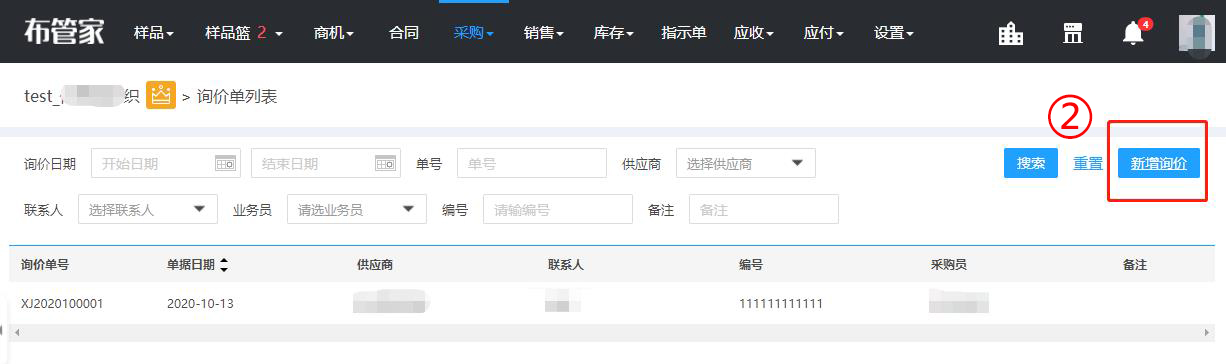Click the 重置 link
The width and height of the screenshot is (1226, 364).
point(1088,163)
